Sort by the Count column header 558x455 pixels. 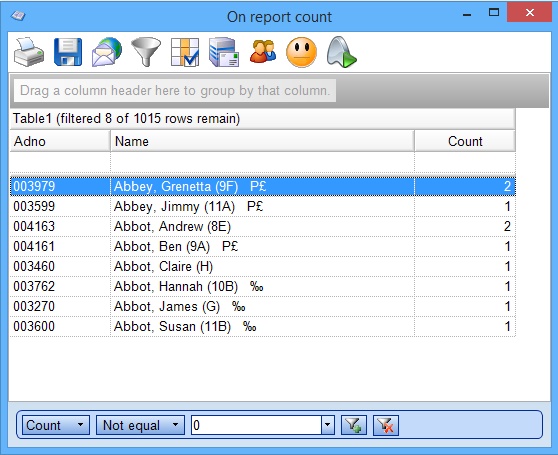[x=465, y=141]
